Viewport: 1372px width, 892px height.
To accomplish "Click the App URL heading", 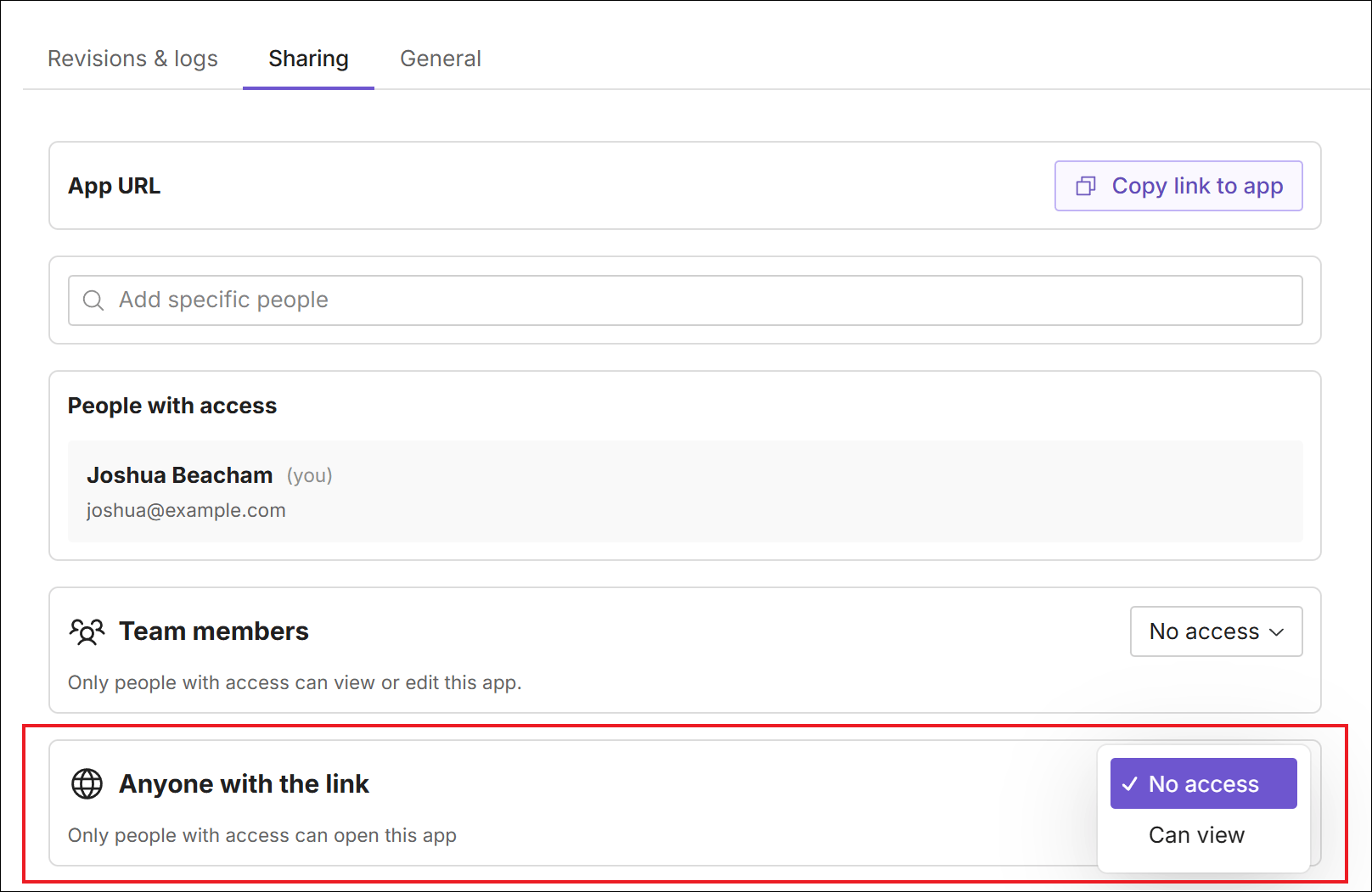I will click(x=114, y=186).
